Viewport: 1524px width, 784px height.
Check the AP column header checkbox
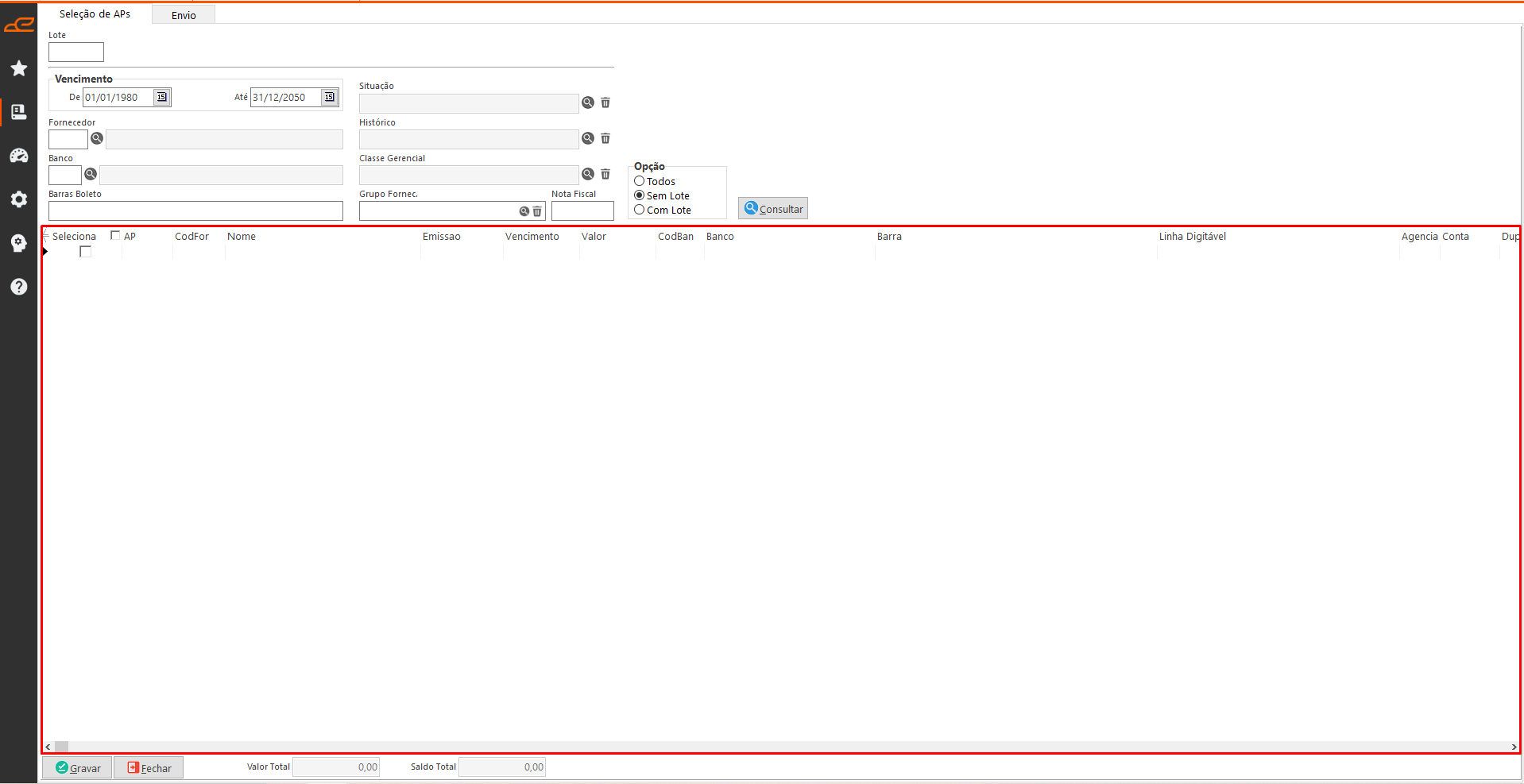tap(115, 235)
